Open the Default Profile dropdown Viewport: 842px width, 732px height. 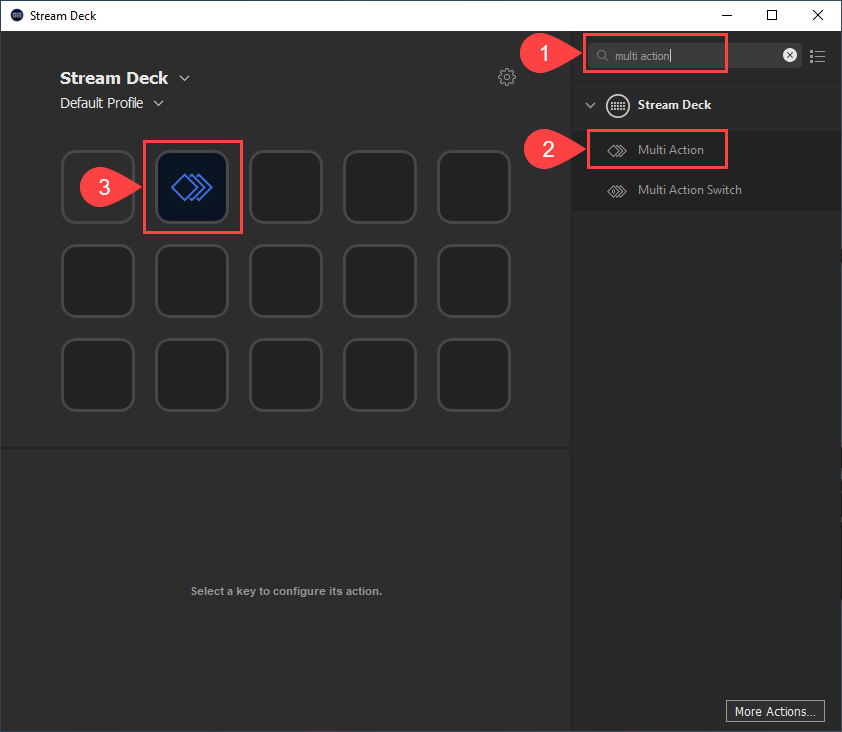coord(158,103)
